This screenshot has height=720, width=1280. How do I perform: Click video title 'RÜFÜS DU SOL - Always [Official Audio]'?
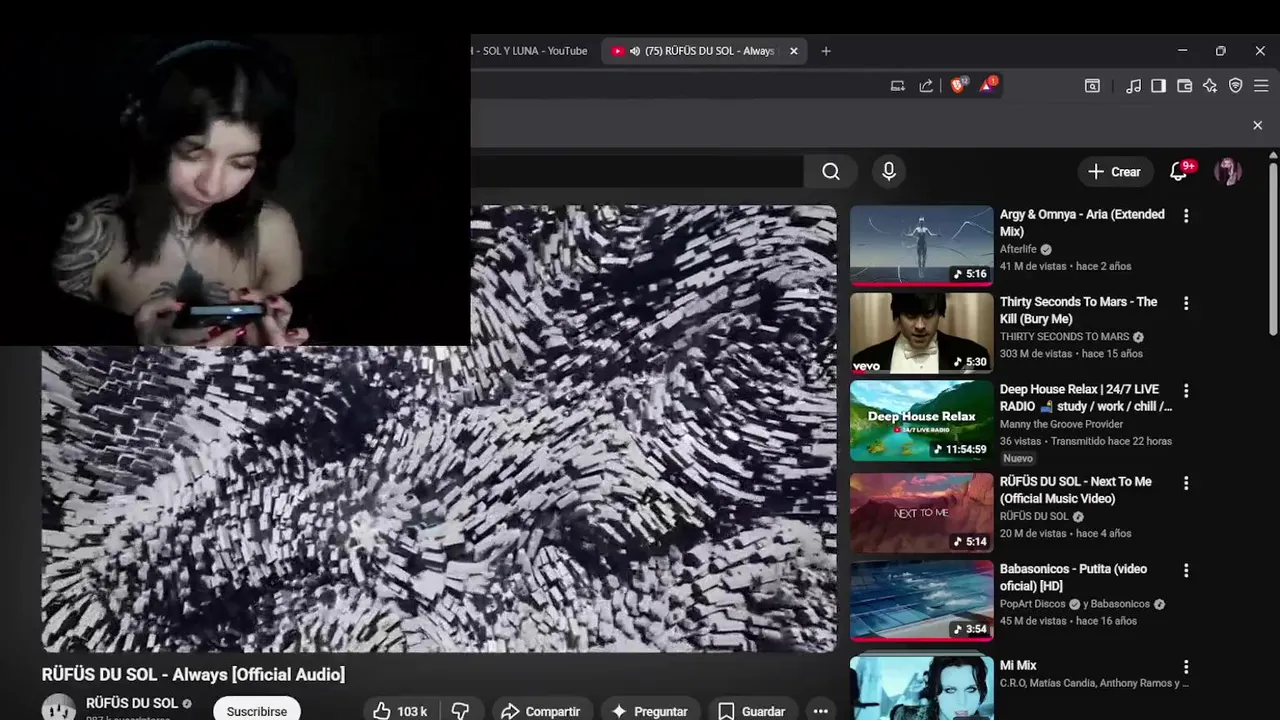tap(193, 675)
